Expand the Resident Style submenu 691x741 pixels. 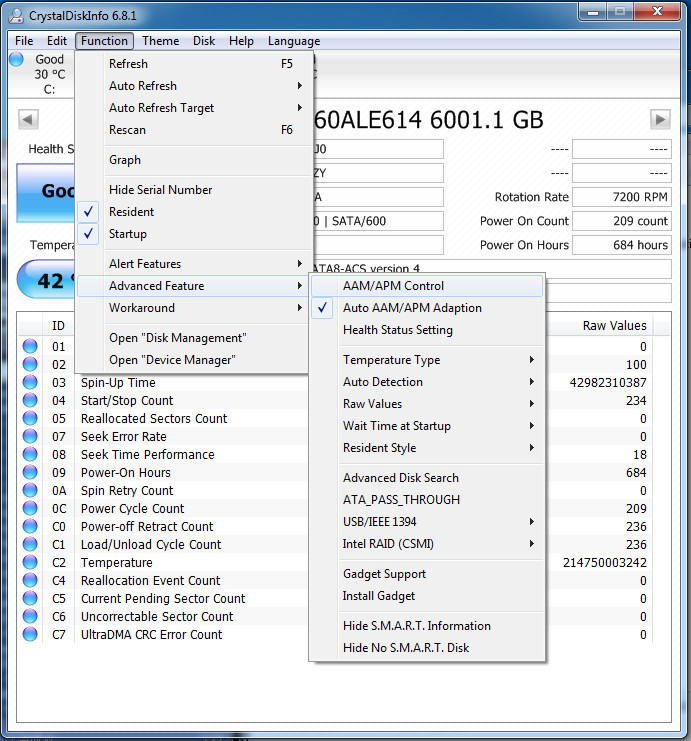427,448
